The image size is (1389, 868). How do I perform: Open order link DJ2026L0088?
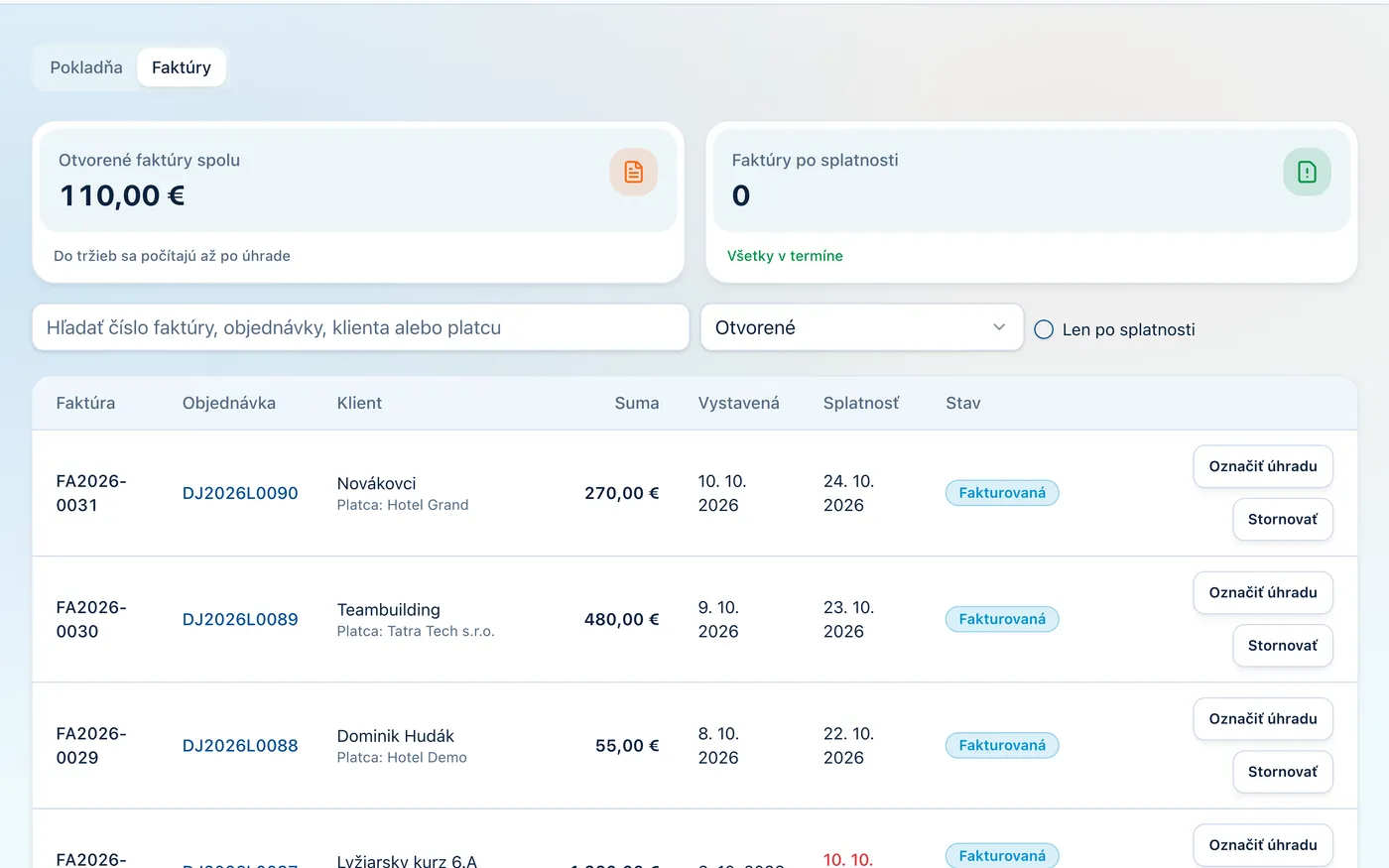pos(240,745)
